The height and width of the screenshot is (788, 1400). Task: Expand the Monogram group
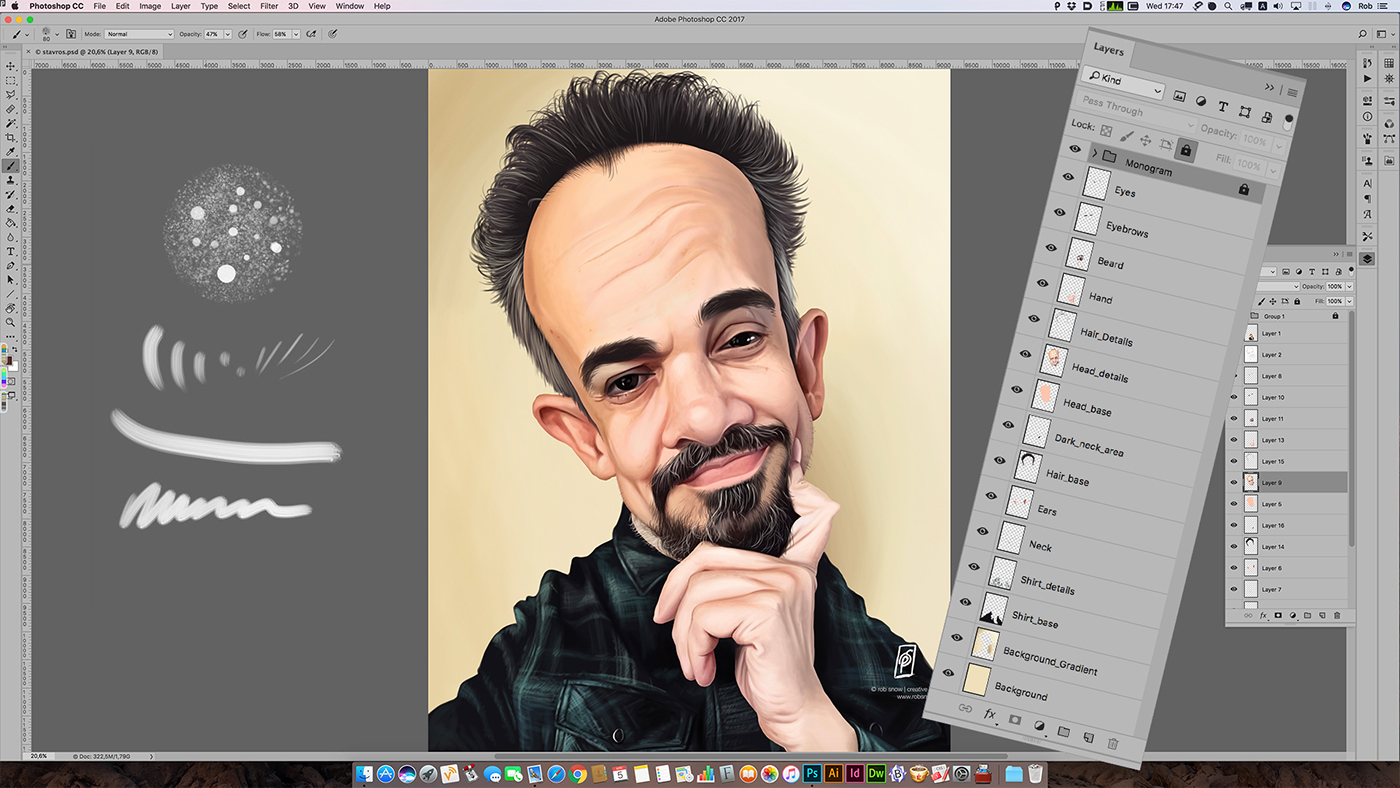(1095, 154)
